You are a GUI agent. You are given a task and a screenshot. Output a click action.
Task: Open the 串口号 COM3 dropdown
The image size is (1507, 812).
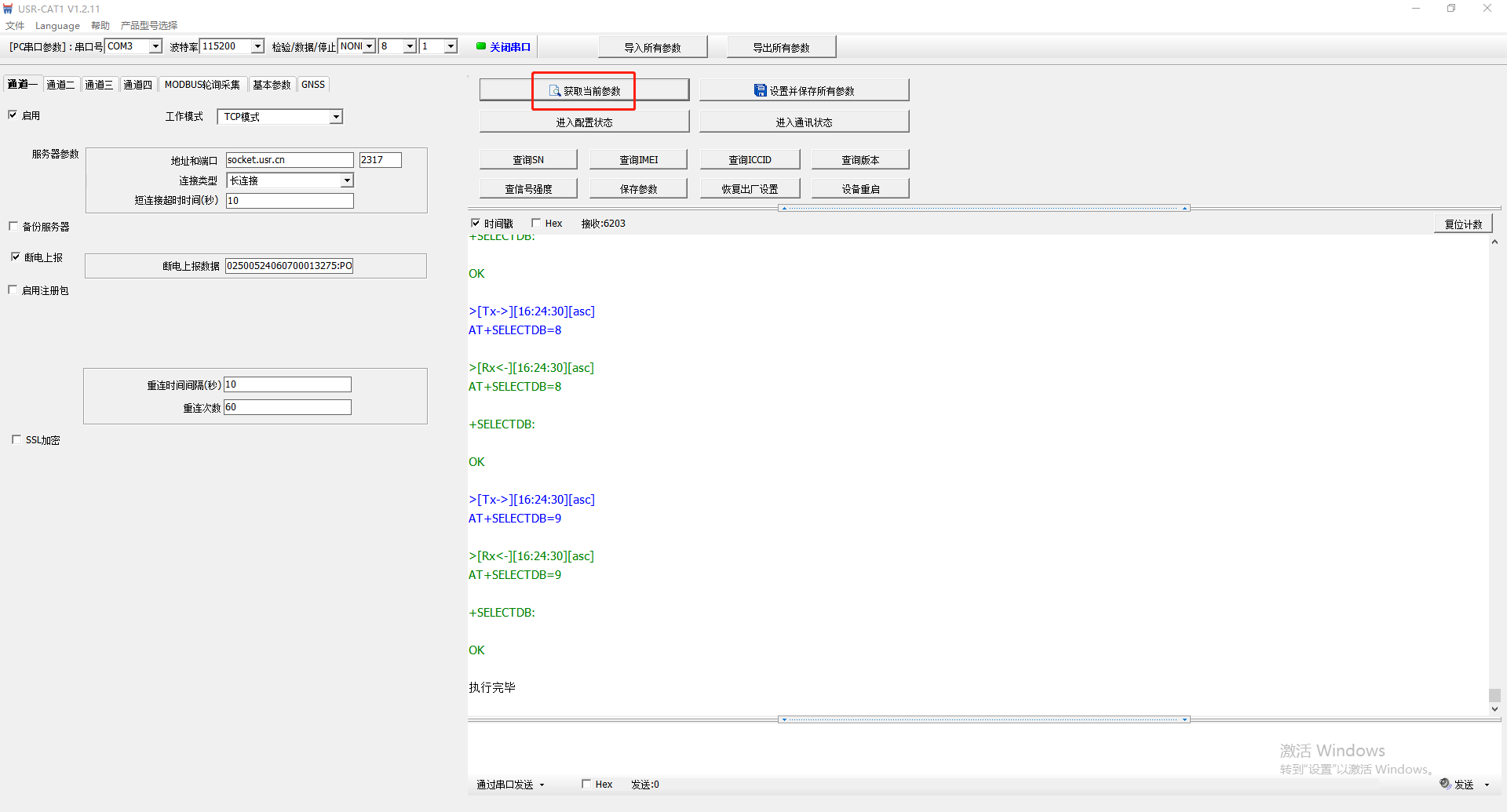click(155, 46)
